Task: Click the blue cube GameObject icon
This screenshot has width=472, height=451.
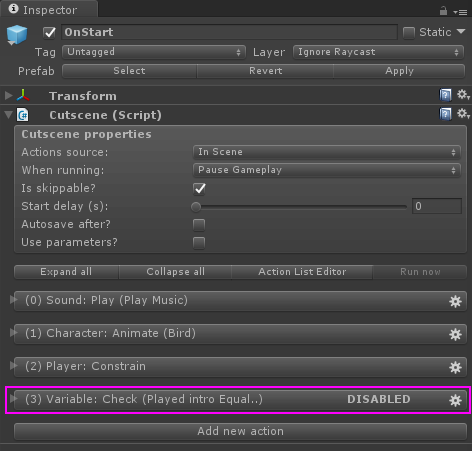Action: (17, 35)
